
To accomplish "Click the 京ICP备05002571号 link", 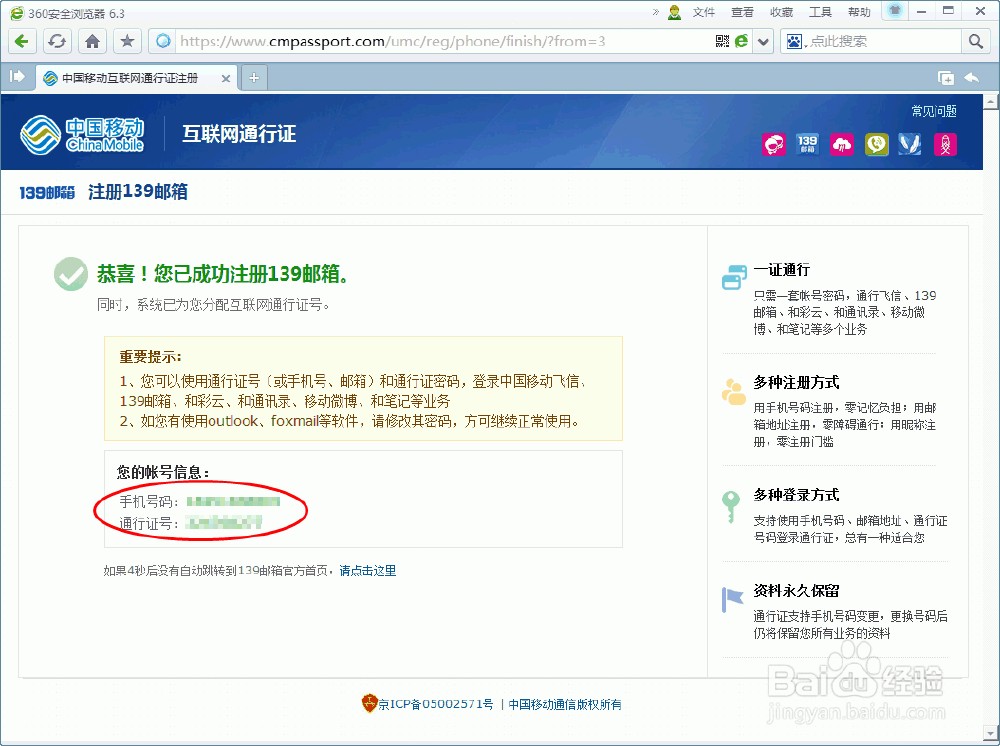I will click(436, 704).
